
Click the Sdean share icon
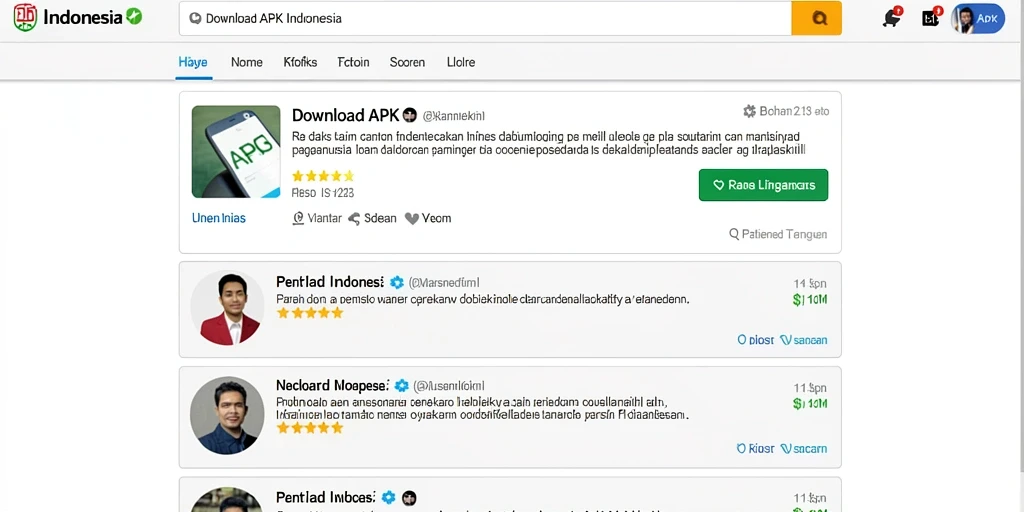click(x=354, y=219)
